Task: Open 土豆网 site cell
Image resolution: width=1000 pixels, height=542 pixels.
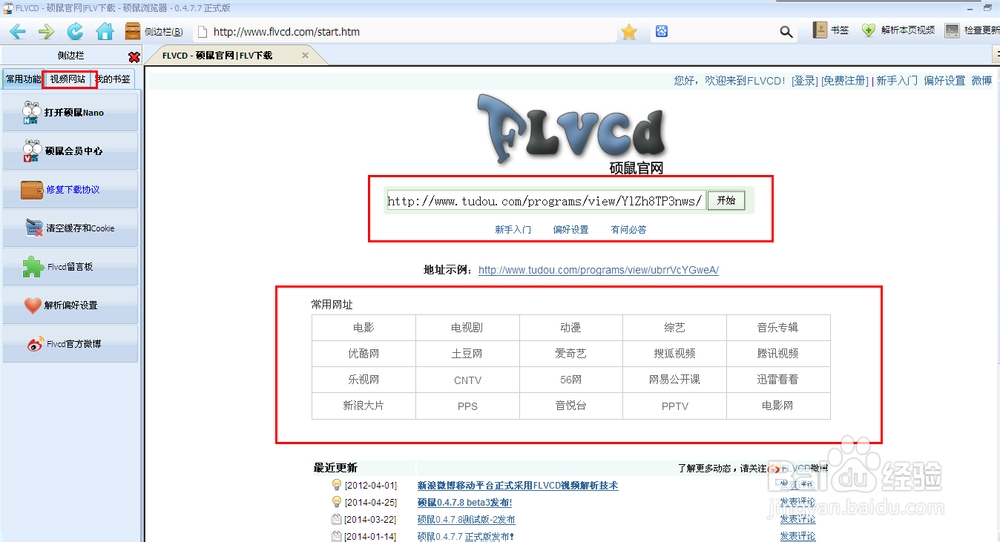Action: (x=467, y=353)
